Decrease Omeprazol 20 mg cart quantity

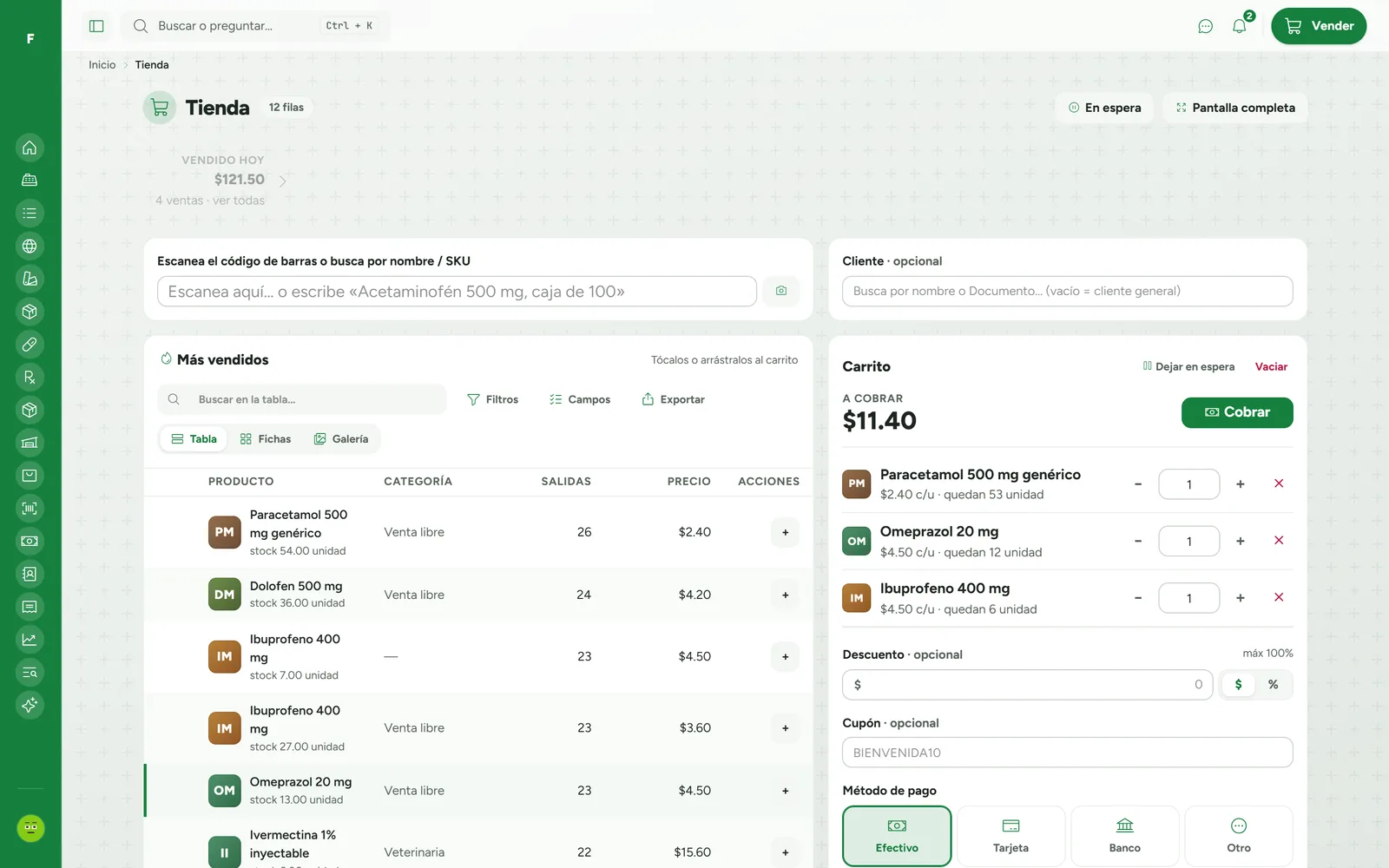1138,541
